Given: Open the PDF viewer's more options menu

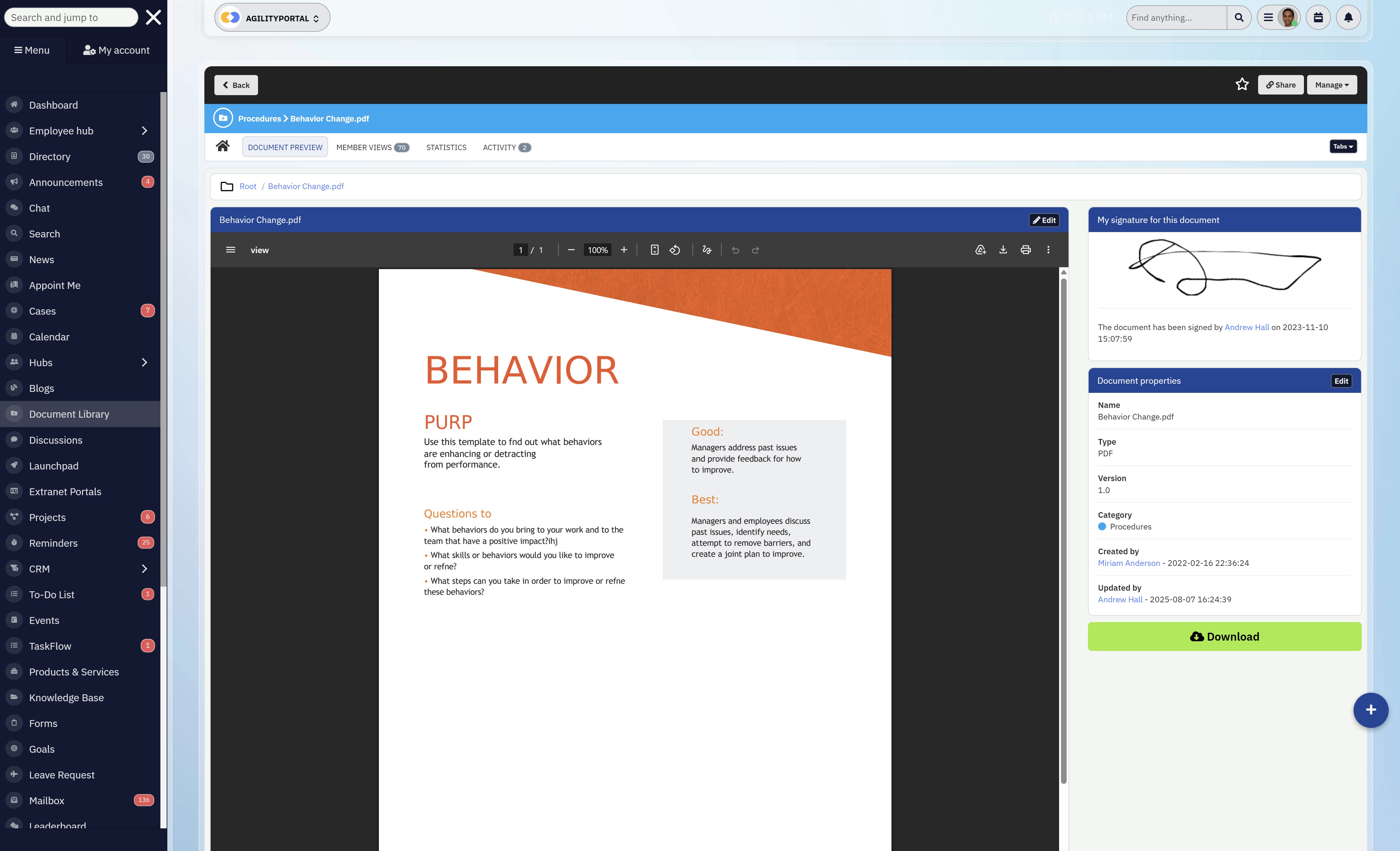Looking at the screenshot, I should point(1048,250).
